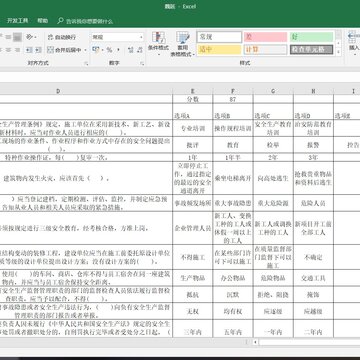Select the cell 检举
Viewport: 360px width, 360px height.
click(x=273, y=145)
